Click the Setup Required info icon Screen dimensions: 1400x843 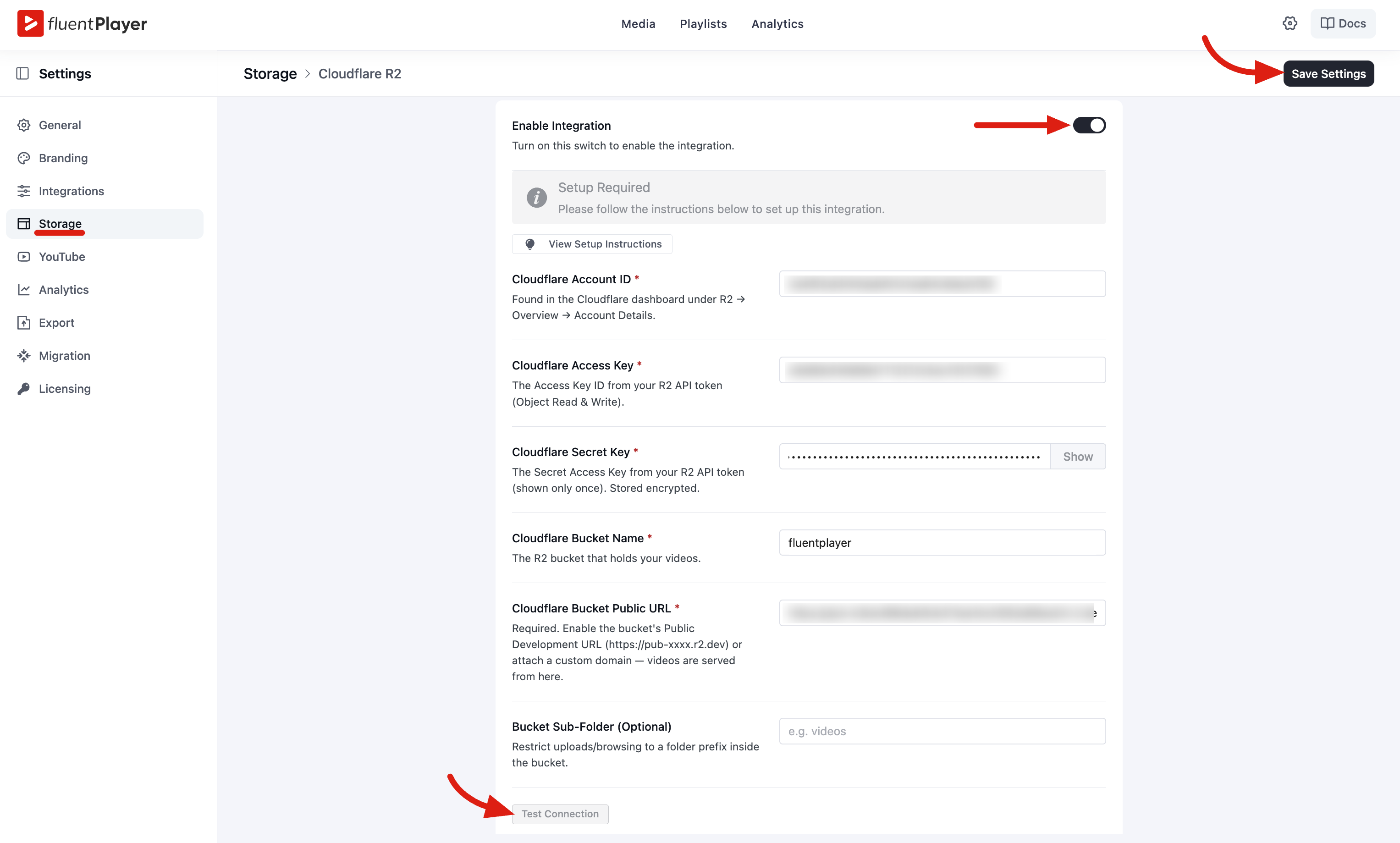[x=536, y=198]
